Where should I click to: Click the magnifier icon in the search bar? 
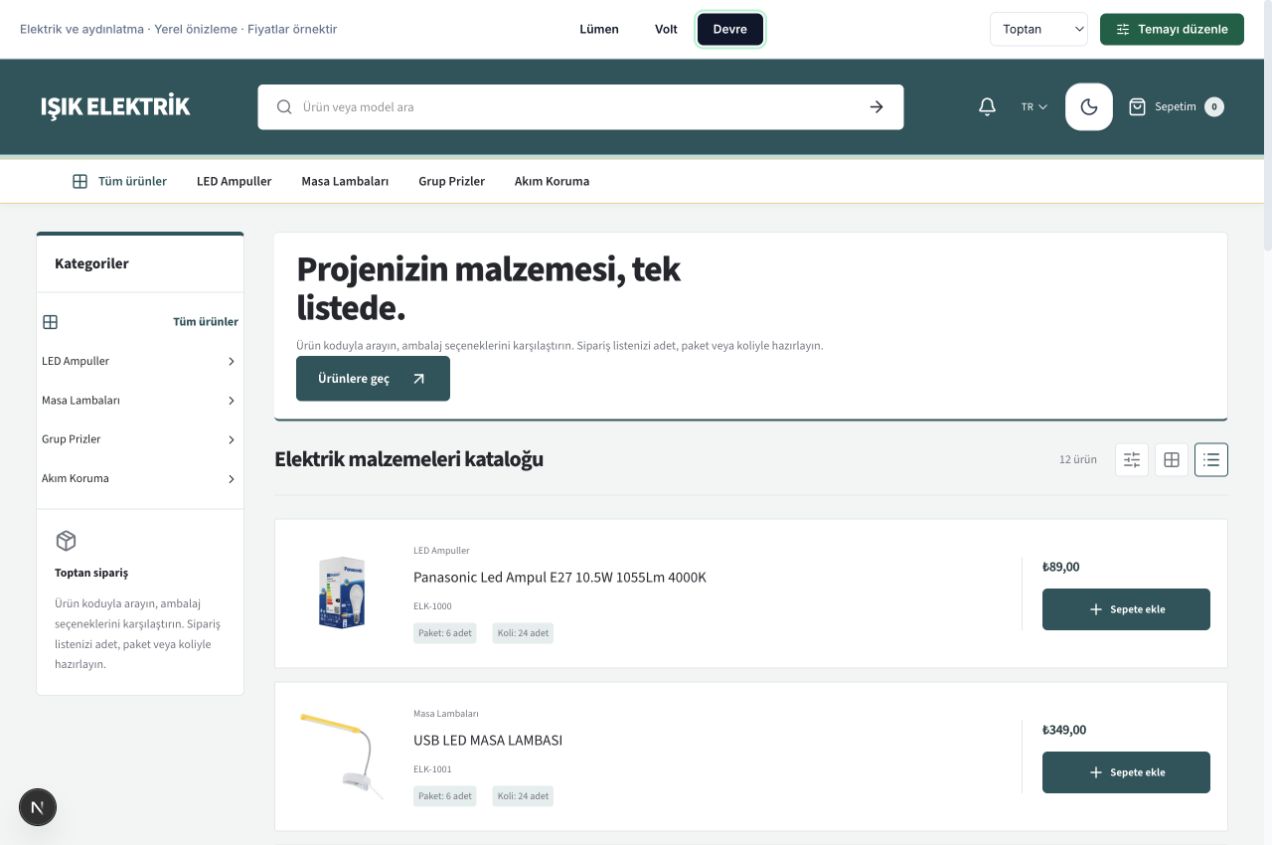coord(284,107)
